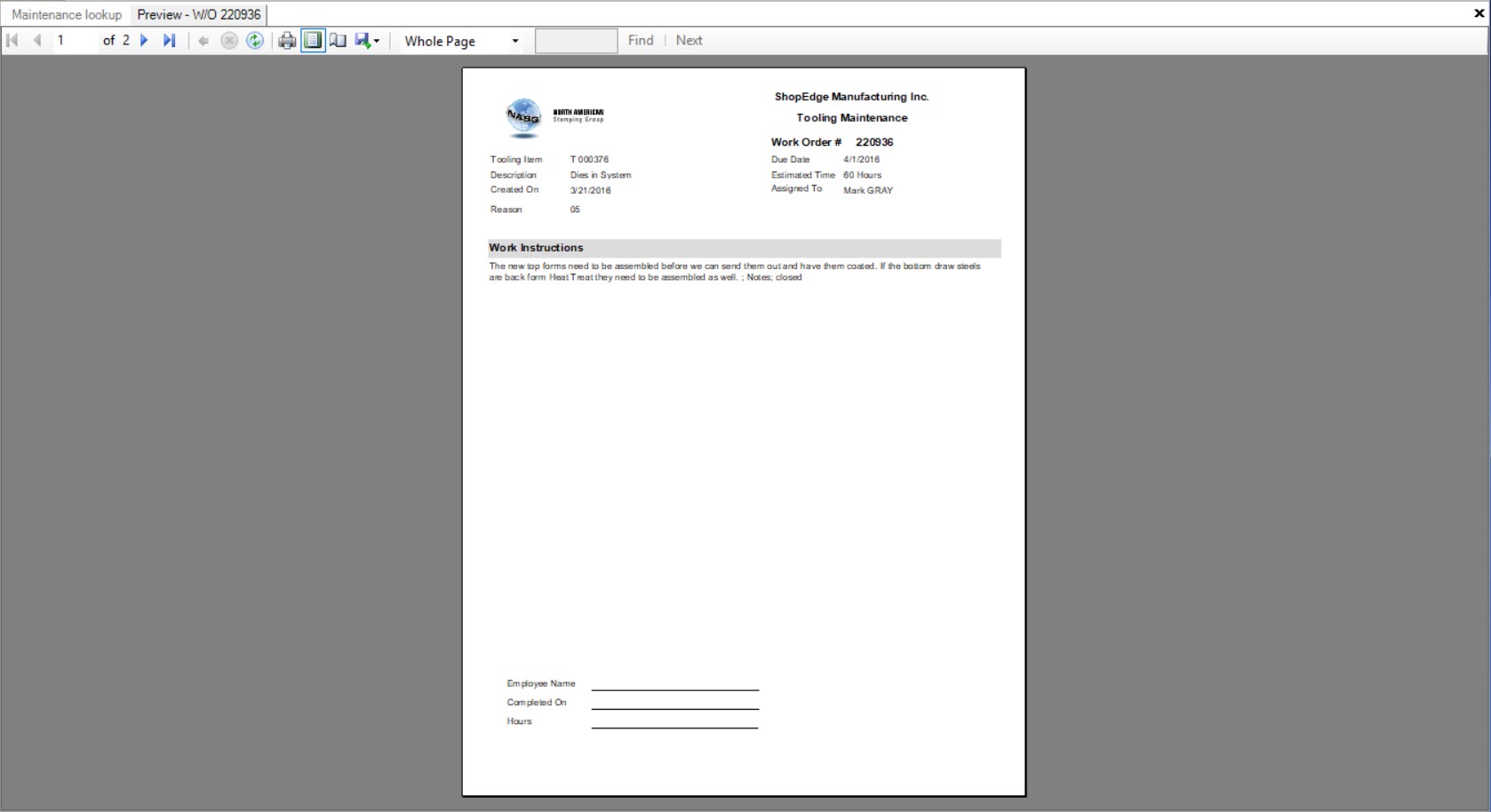Click work order number 220936
The image size is (1491, 812).
pyautogui.click(x=874, y=142)
